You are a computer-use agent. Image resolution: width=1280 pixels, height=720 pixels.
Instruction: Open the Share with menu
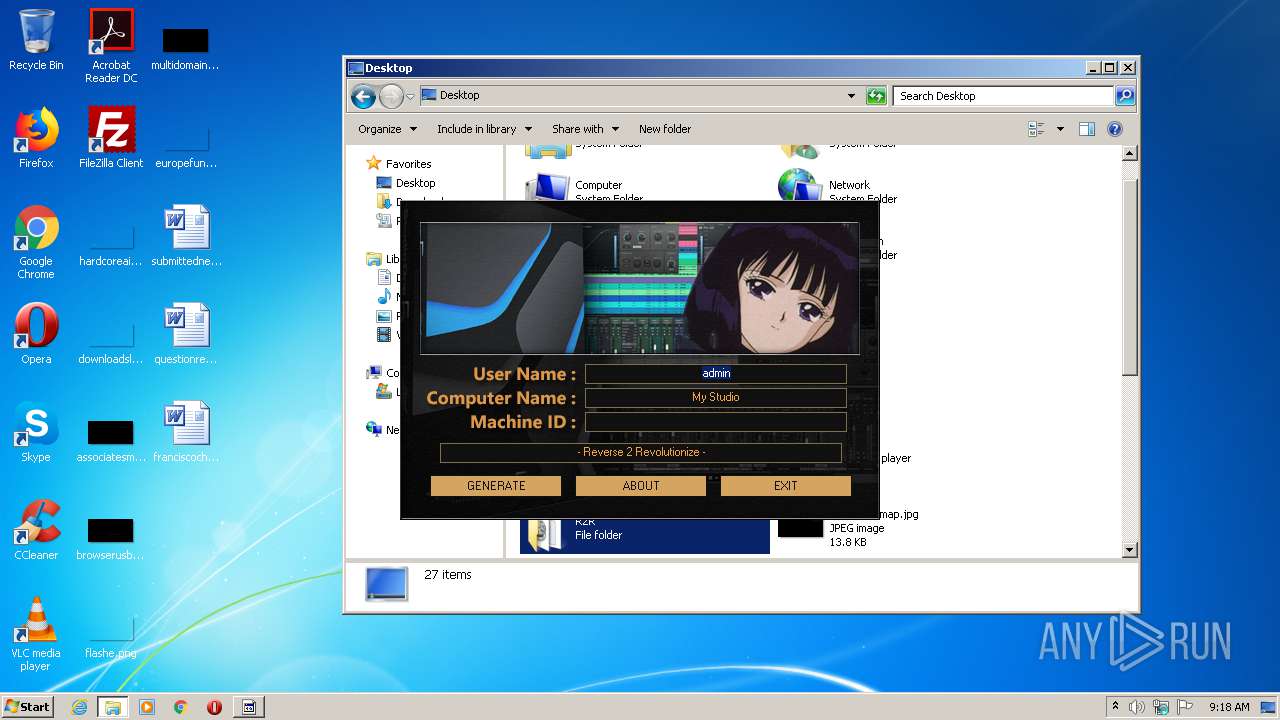tap(585, 129)
